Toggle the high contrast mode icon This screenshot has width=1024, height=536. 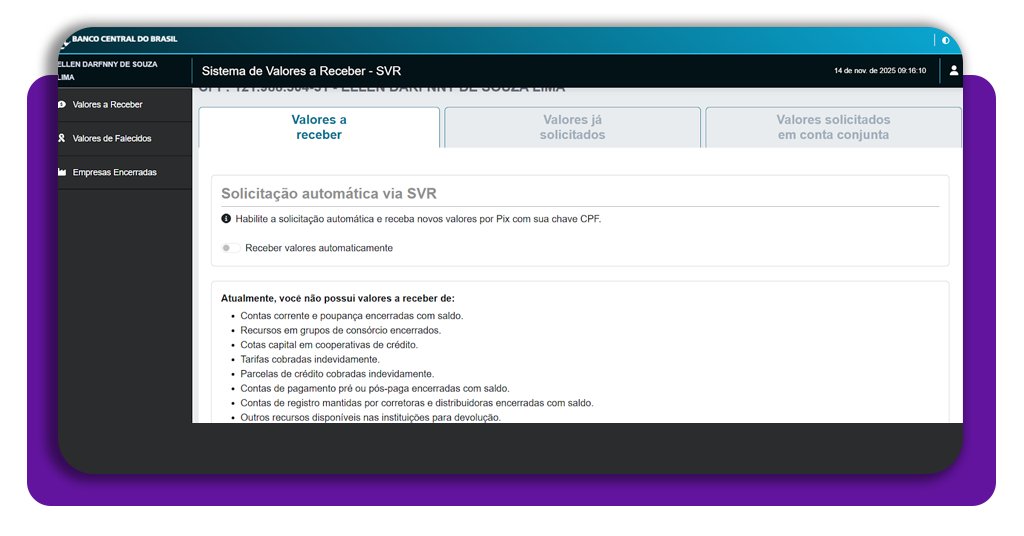(x=946, y=40)
